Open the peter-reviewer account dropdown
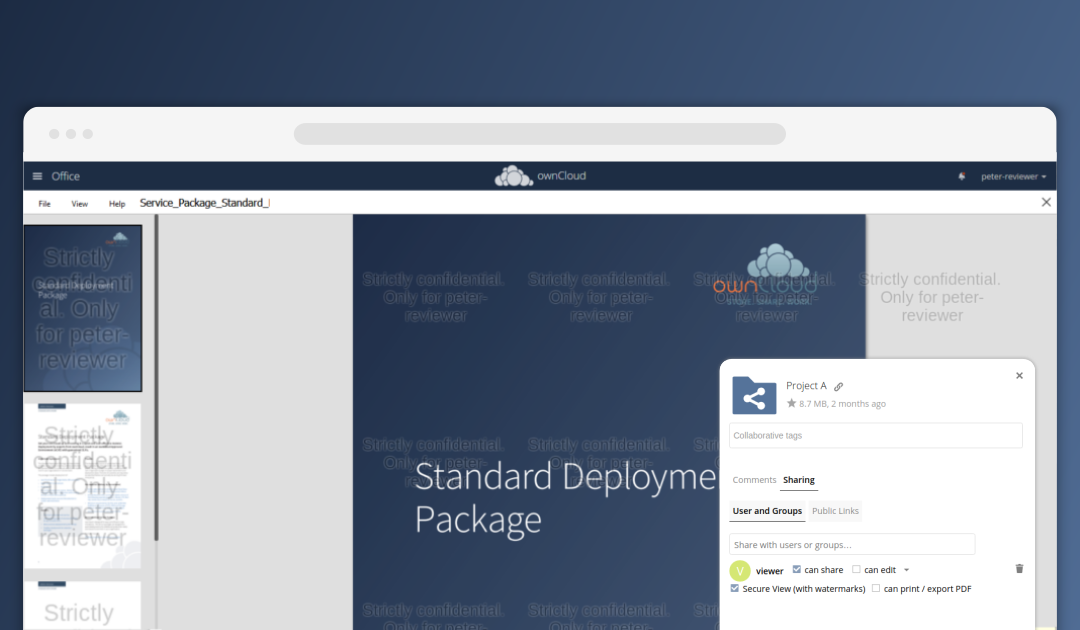Viewport: 1080px width, 630px height. (1014, 175)
